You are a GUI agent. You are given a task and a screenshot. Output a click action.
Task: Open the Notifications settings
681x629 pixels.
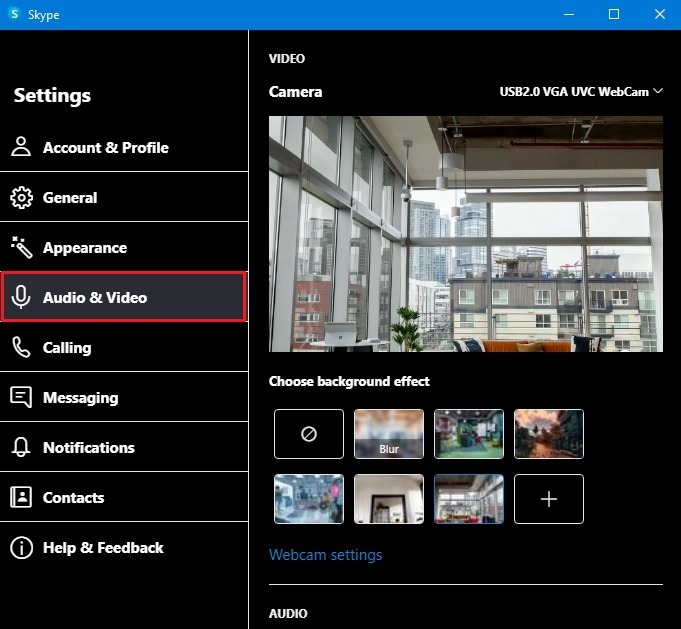coord(124,447)
